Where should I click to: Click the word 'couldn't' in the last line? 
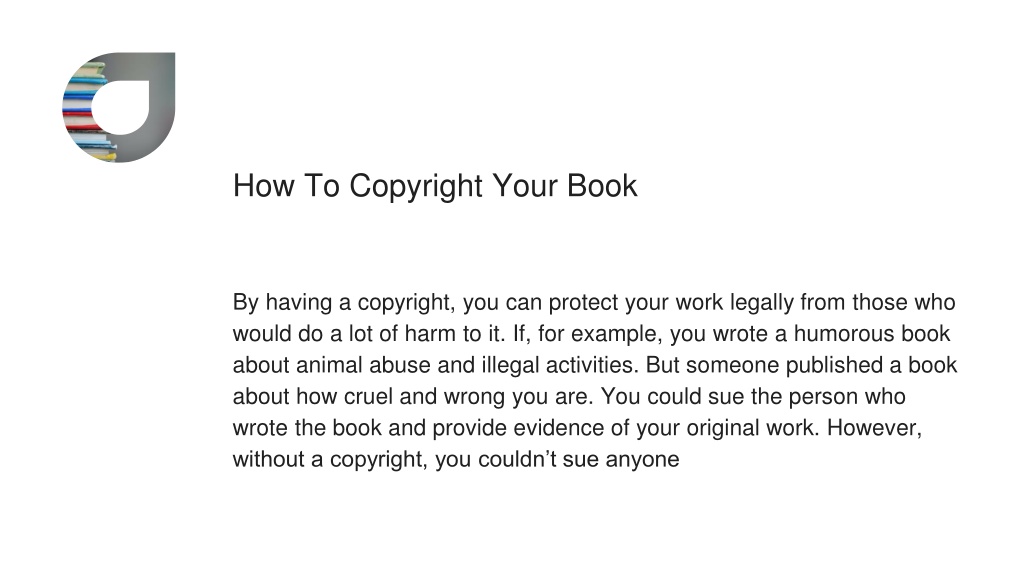517,459
